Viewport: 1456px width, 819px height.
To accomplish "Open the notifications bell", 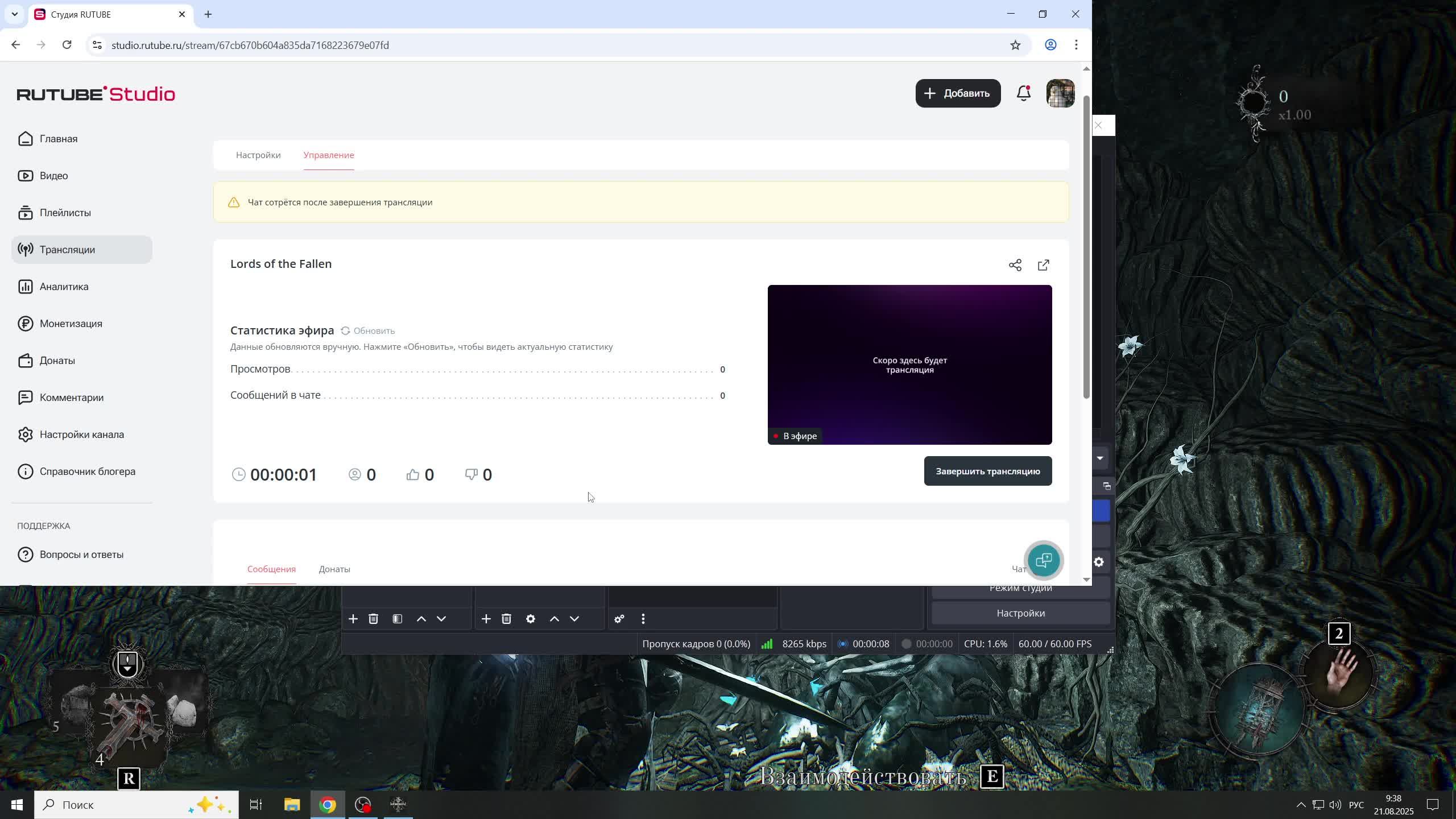I will 1023,93.
